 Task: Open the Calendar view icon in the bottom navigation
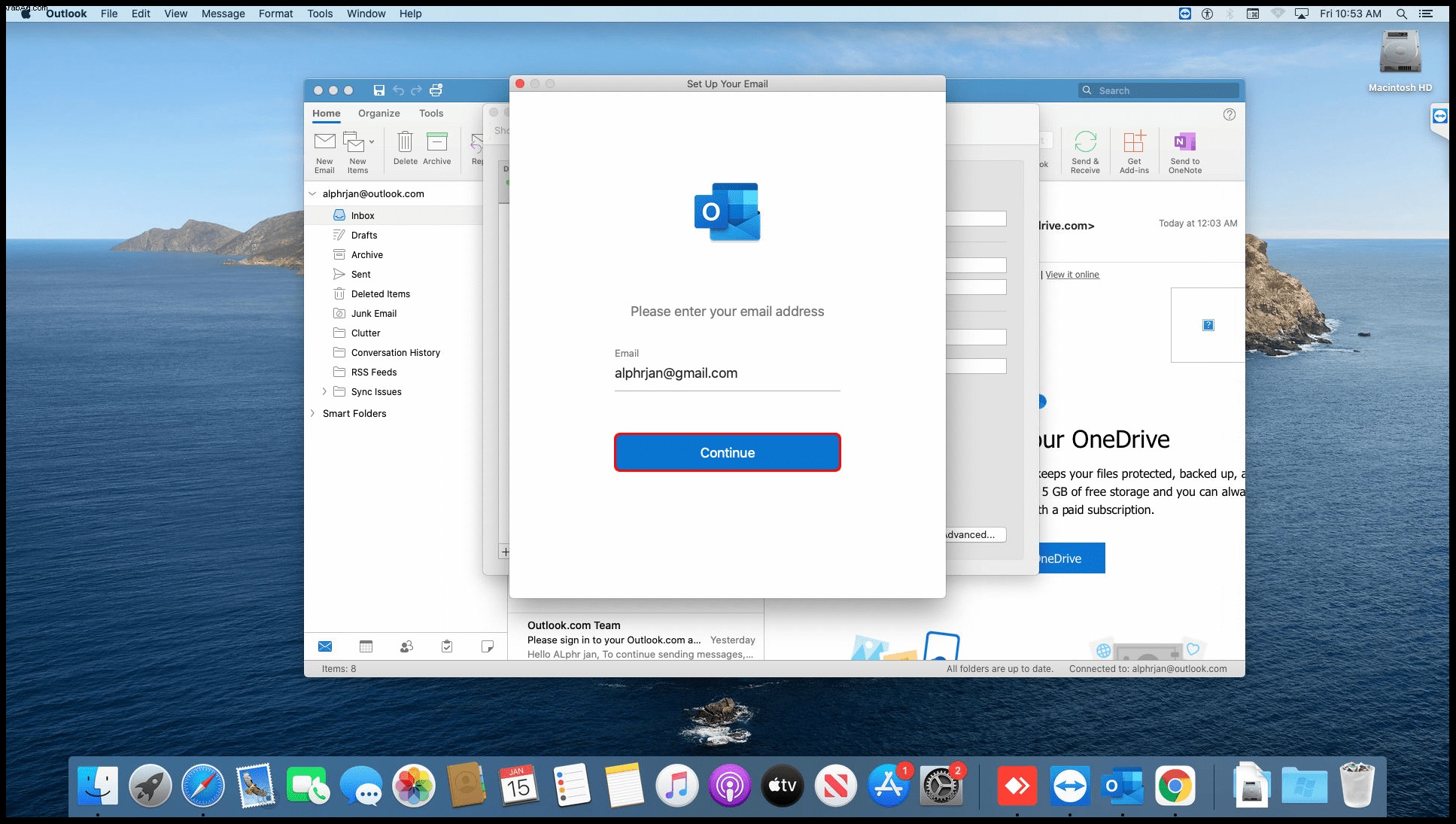tap(366, 646)
